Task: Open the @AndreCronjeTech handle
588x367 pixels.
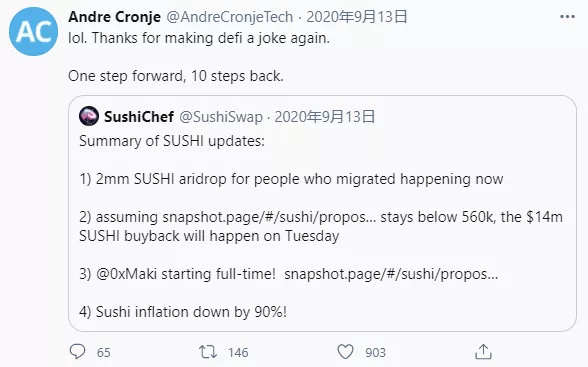Action: [x=230, y=17]
